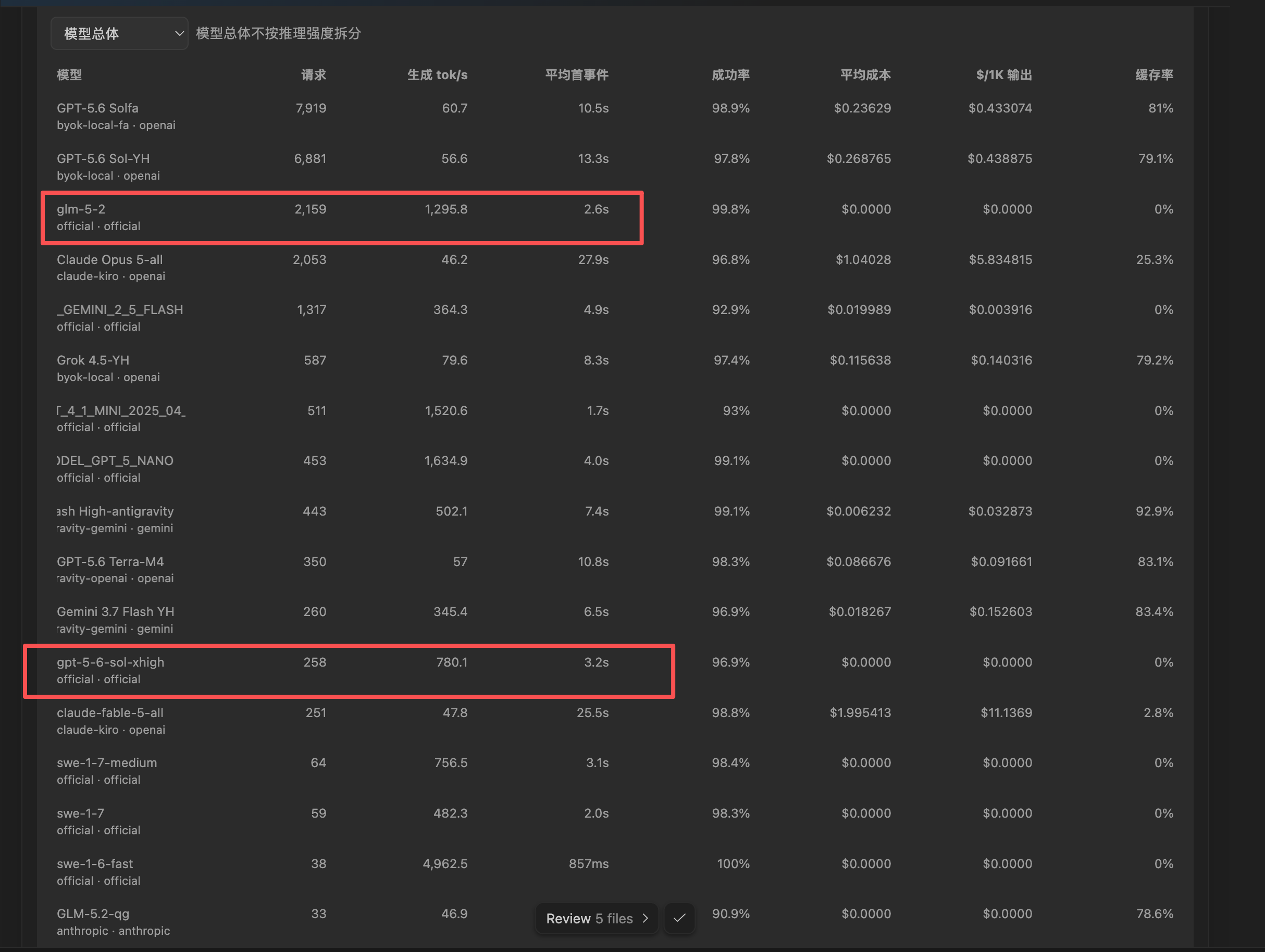Click the $0.115638 average cost value
Image resolution: width=1265 pixels, height=952 pixels.
pos(860,360)
